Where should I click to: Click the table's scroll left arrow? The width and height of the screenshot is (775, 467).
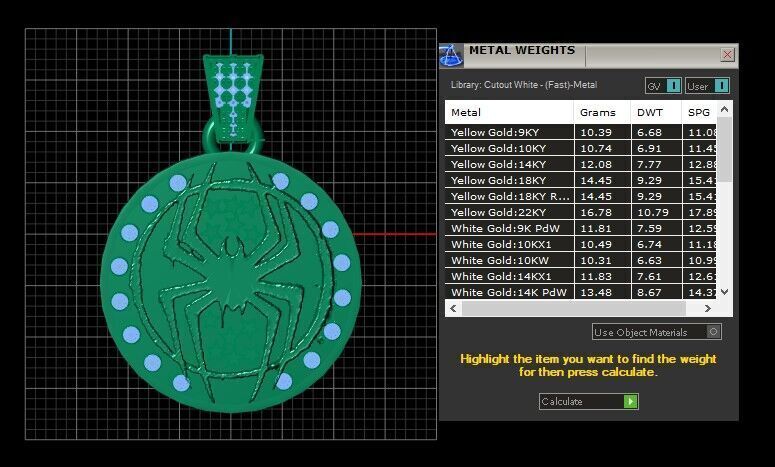(x=453, y=308)
